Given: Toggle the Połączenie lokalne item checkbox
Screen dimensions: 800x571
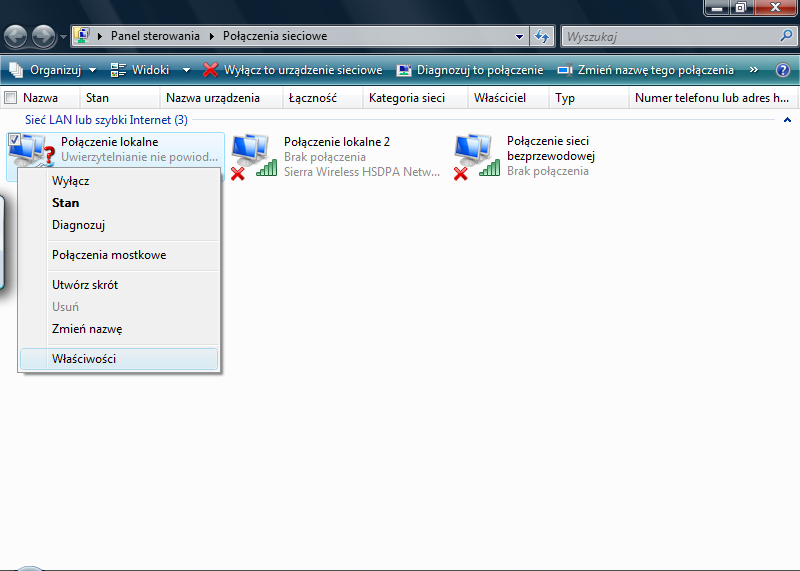Looking at the screenshot, I should coord(14,141).
